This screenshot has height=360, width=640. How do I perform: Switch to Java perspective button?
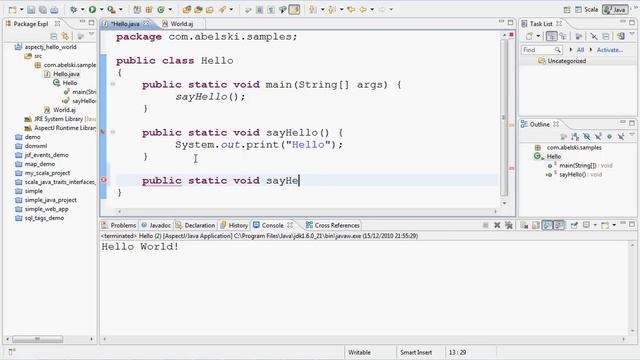coord(616,9)
